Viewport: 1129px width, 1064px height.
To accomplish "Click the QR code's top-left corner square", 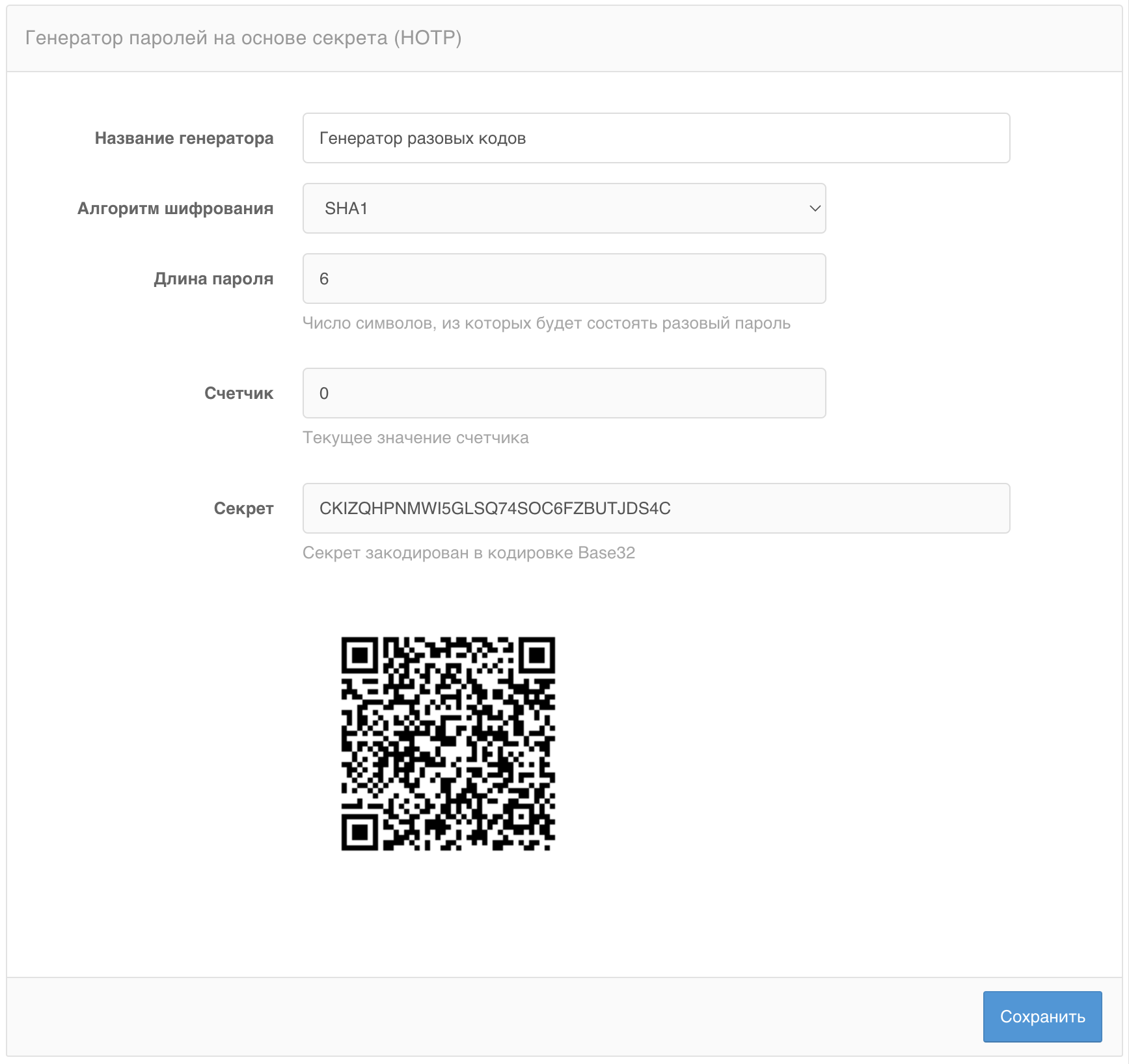I will [x=360, y=655].
